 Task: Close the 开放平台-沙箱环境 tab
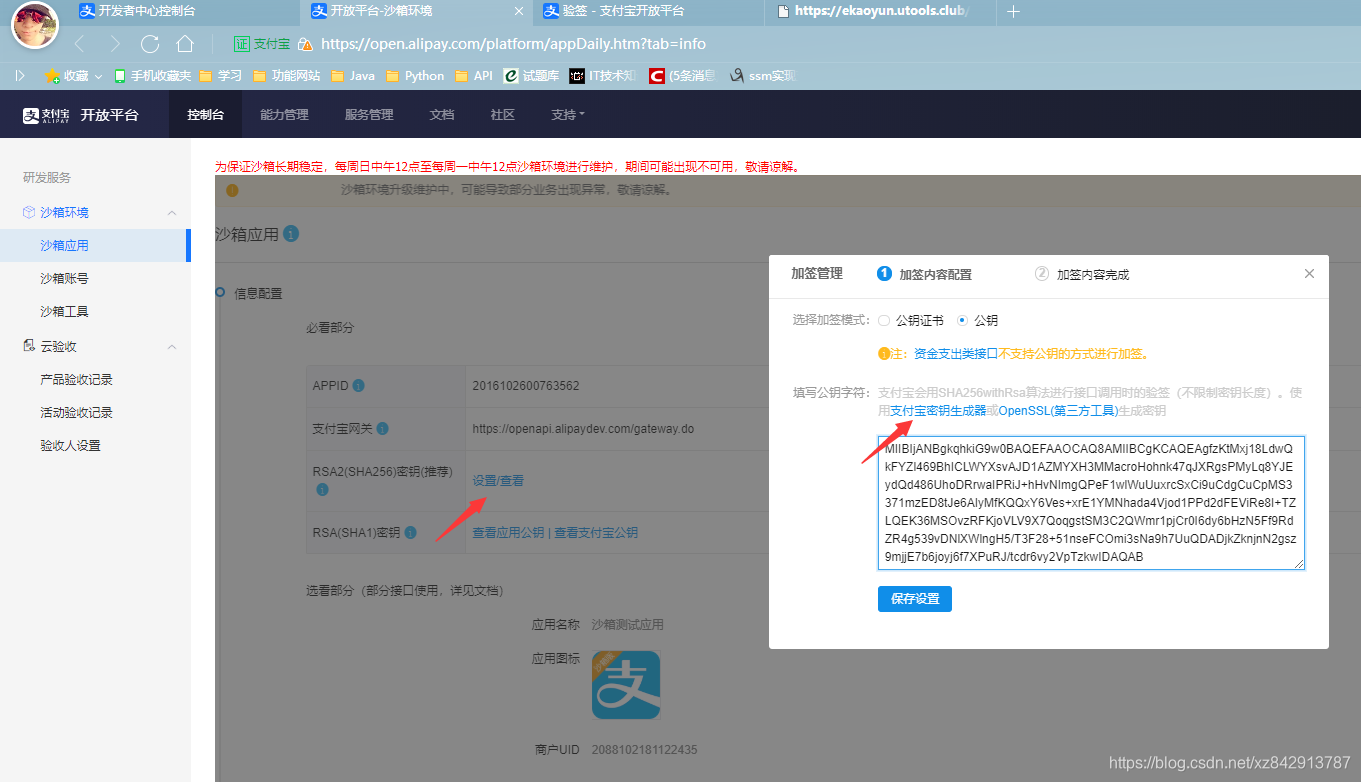pyautogui.click(x=518, y=11)
